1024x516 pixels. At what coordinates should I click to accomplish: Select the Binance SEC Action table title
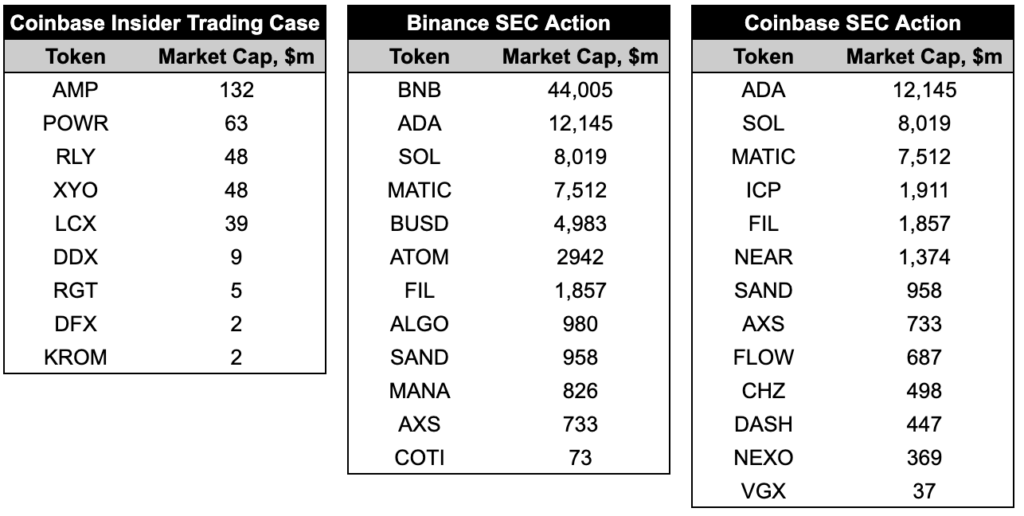tap(508, 24)
